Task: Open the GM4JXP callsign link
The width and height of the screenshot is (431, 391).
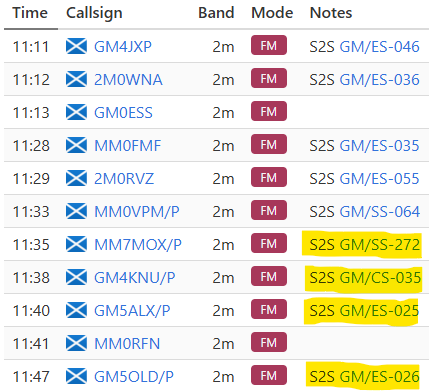Action: pyautogui.click(x=123, y=46)
